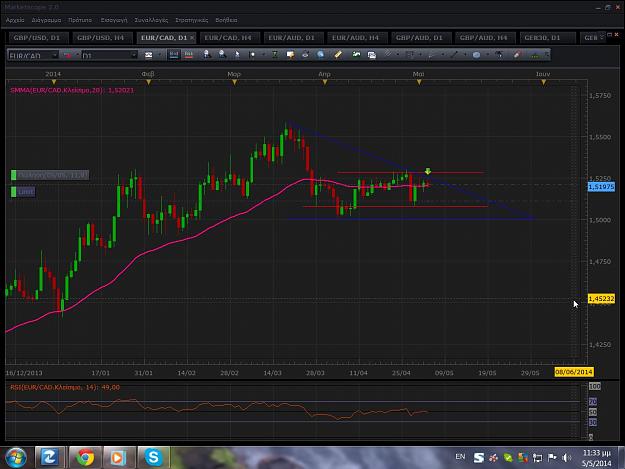Select the parallel lines drawing tool
The image size is (625, 469).
[x=387, y=54]
